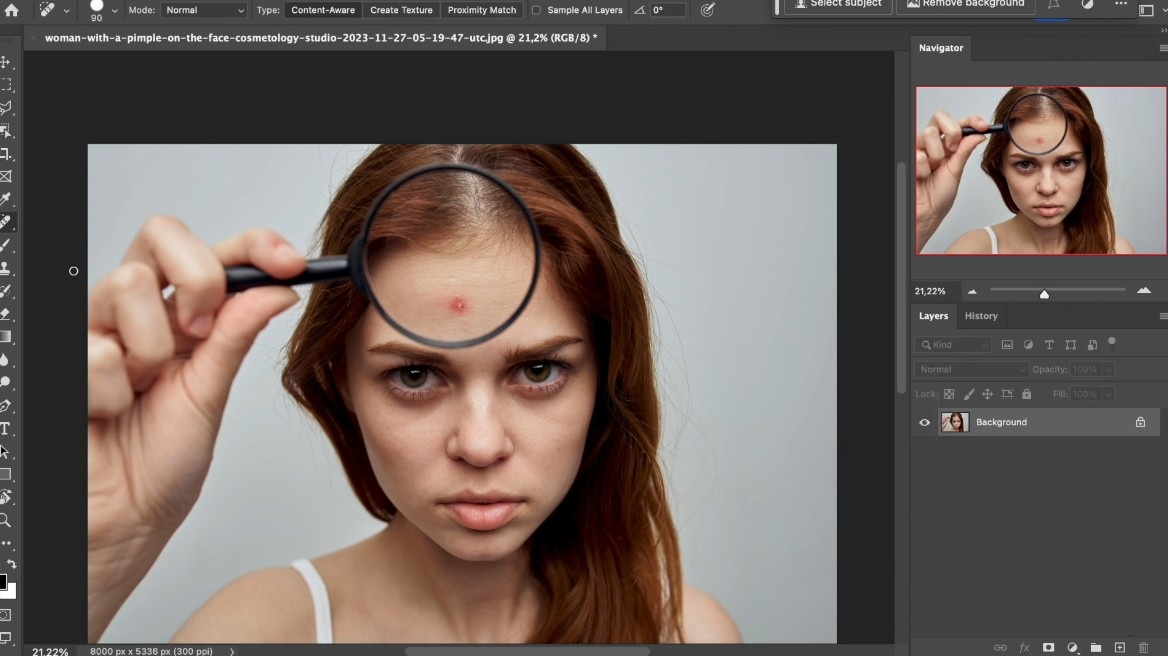Expand status bar info arrow
This screenshot has height=656, width=1168.
232,652
